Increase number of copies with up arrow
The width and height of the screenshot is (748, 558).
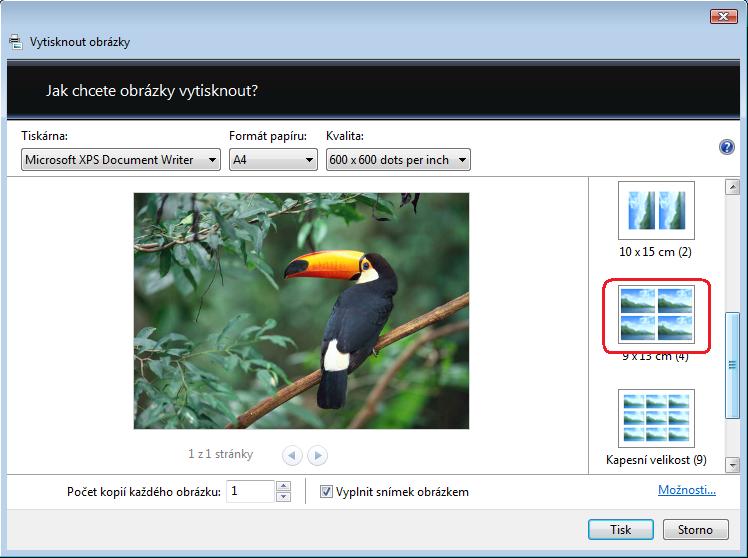[283, 486]
